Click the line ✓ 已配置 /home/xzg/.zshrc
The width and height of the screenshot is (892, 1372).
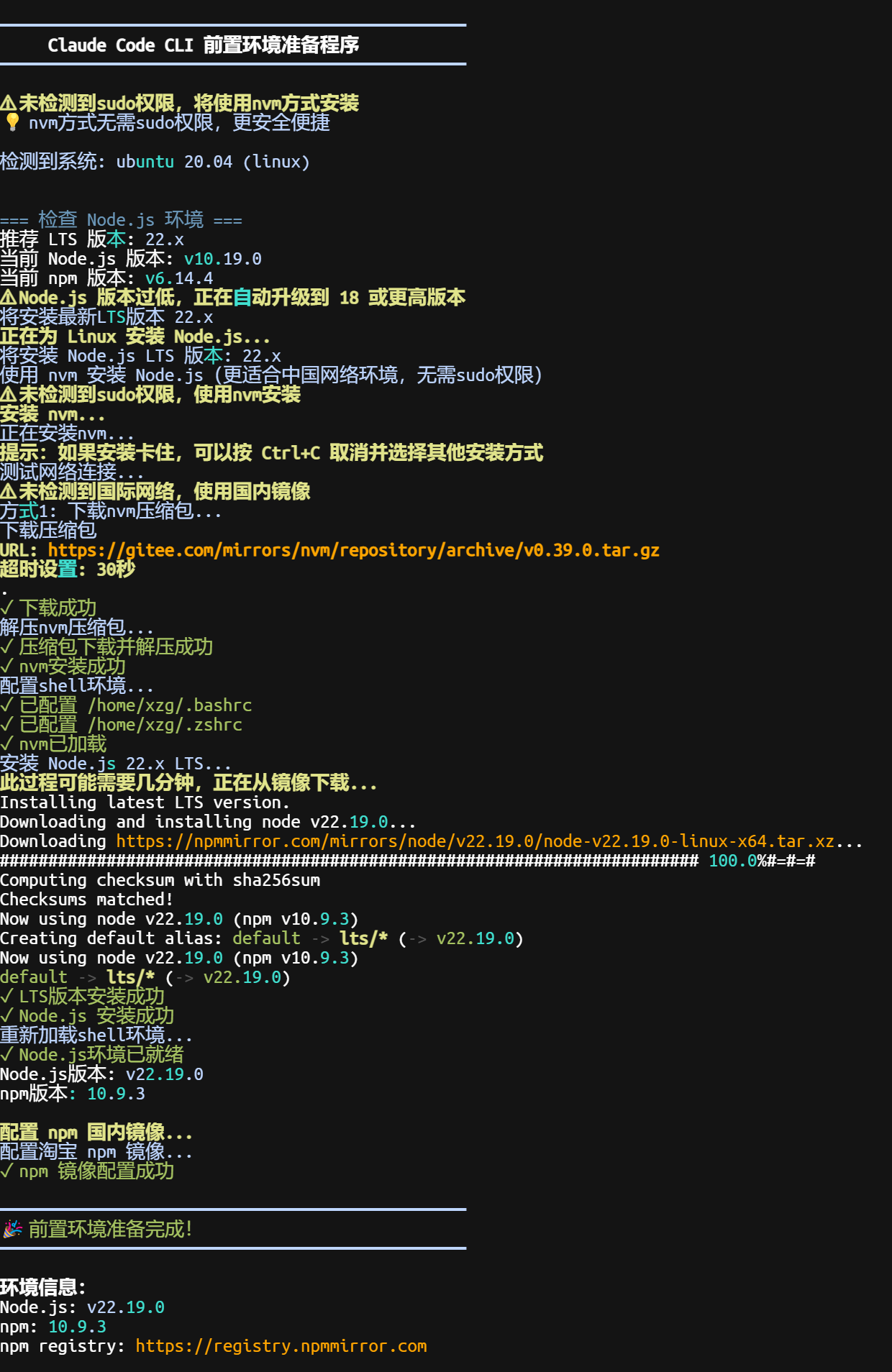click(x=121, y=725)
